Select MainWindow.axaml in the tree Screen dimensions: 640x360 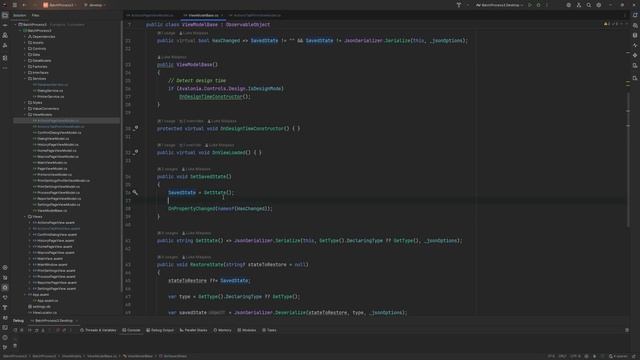click(x=50, y=264)
